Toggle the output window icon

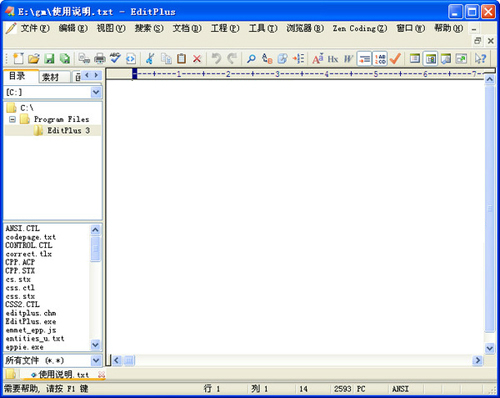(x=446, y=59)
